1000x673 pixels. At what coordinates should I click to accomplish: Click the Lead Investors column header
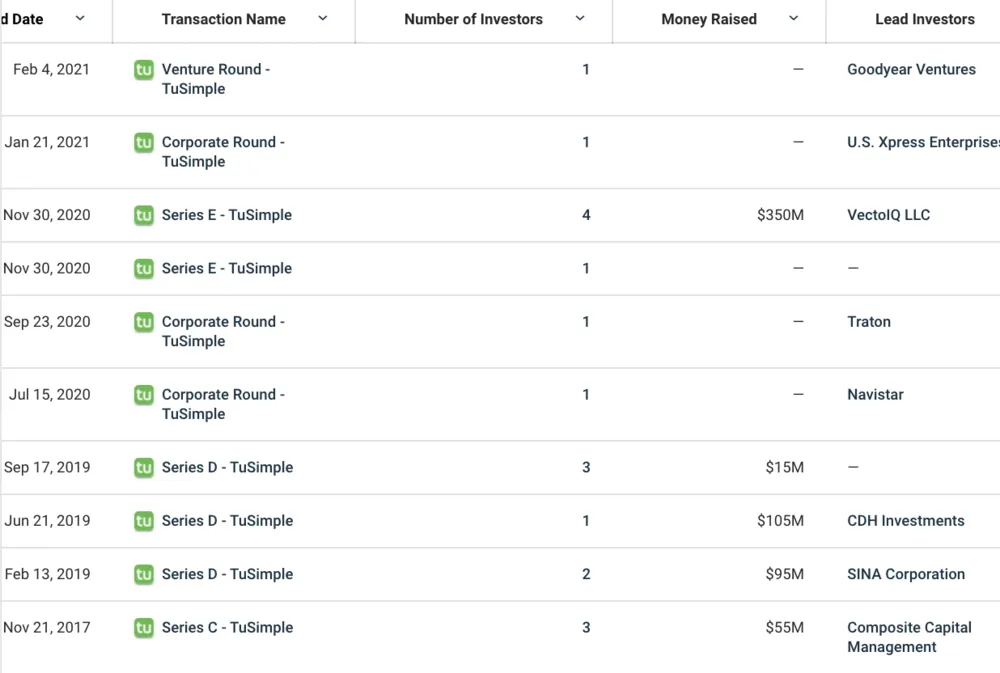coord(924,19)
